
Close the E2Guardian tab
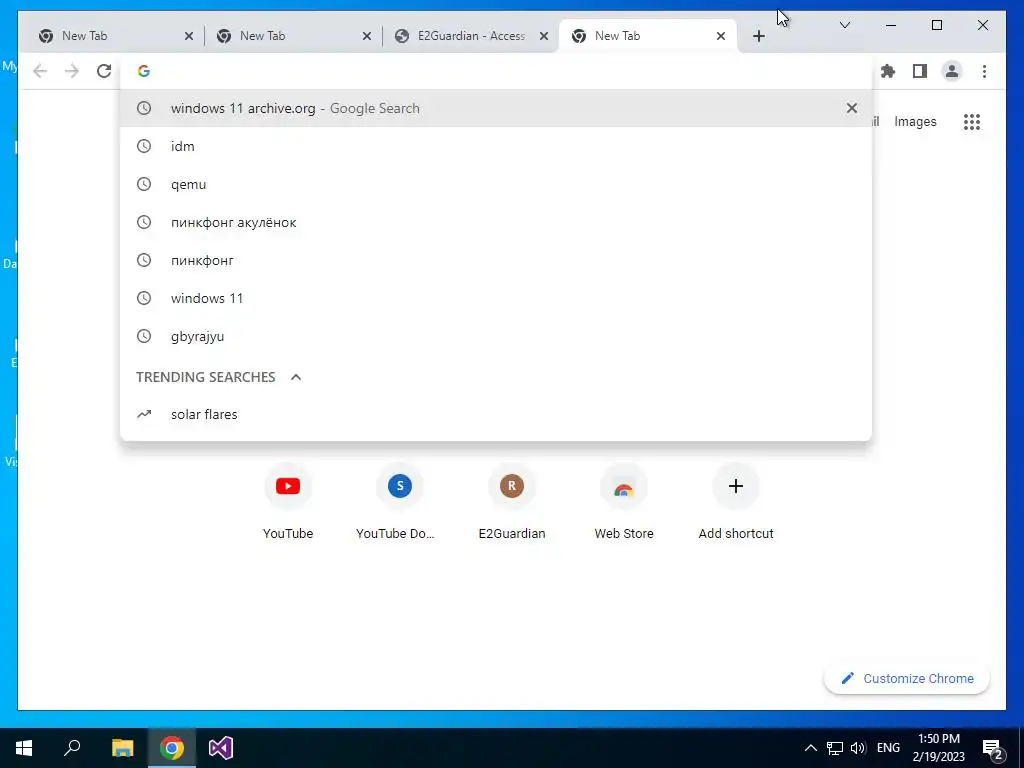[543, 36]
